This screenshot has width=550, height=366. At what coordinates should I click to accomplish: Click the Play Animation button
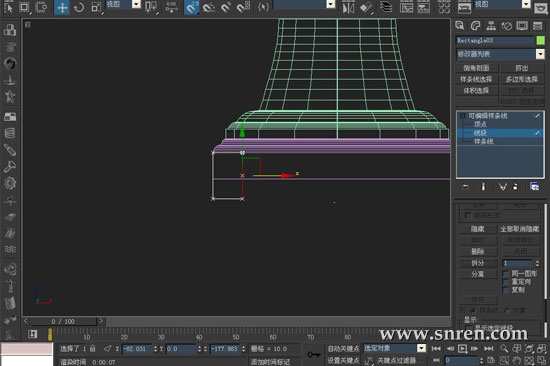point(462,348)
